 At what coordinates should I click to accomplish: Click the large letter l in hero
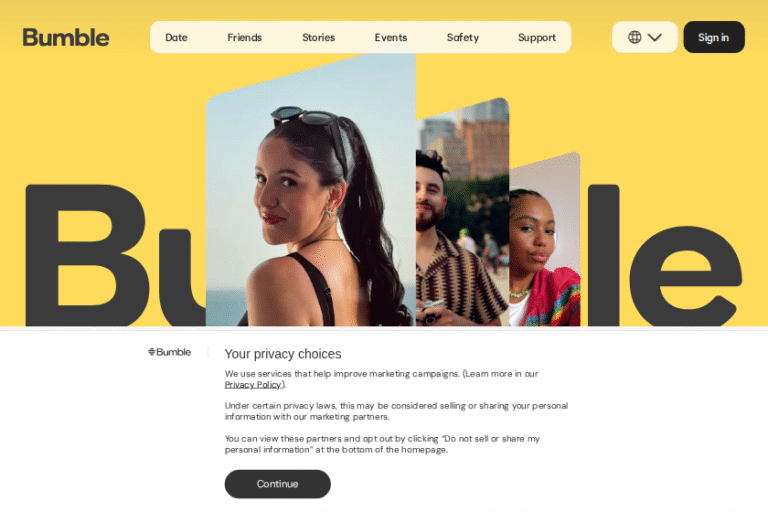[x=603, y=255]
